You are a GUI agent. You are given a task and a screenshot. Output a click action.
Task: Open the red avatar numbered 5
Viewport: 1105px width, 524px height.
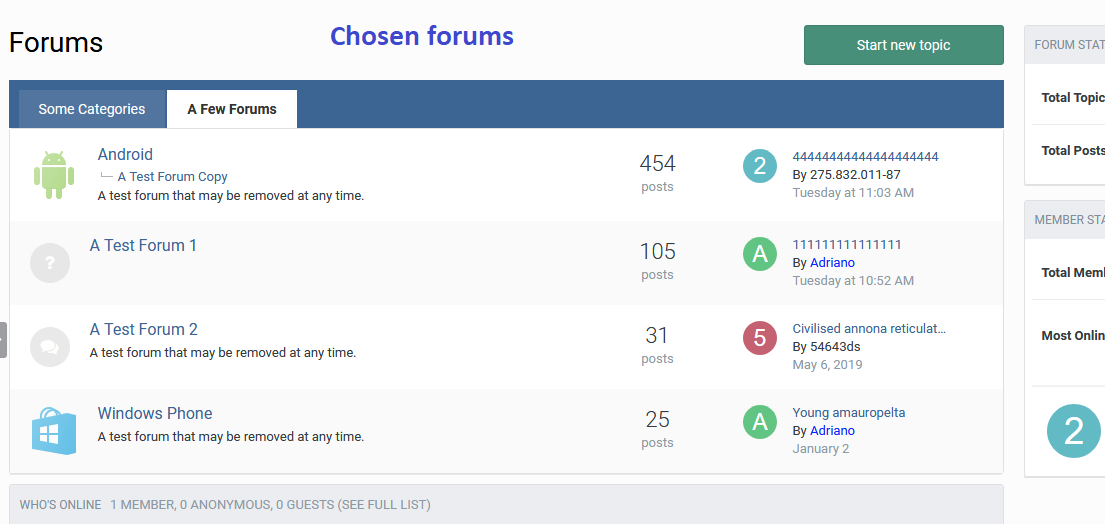coord(760,338)
